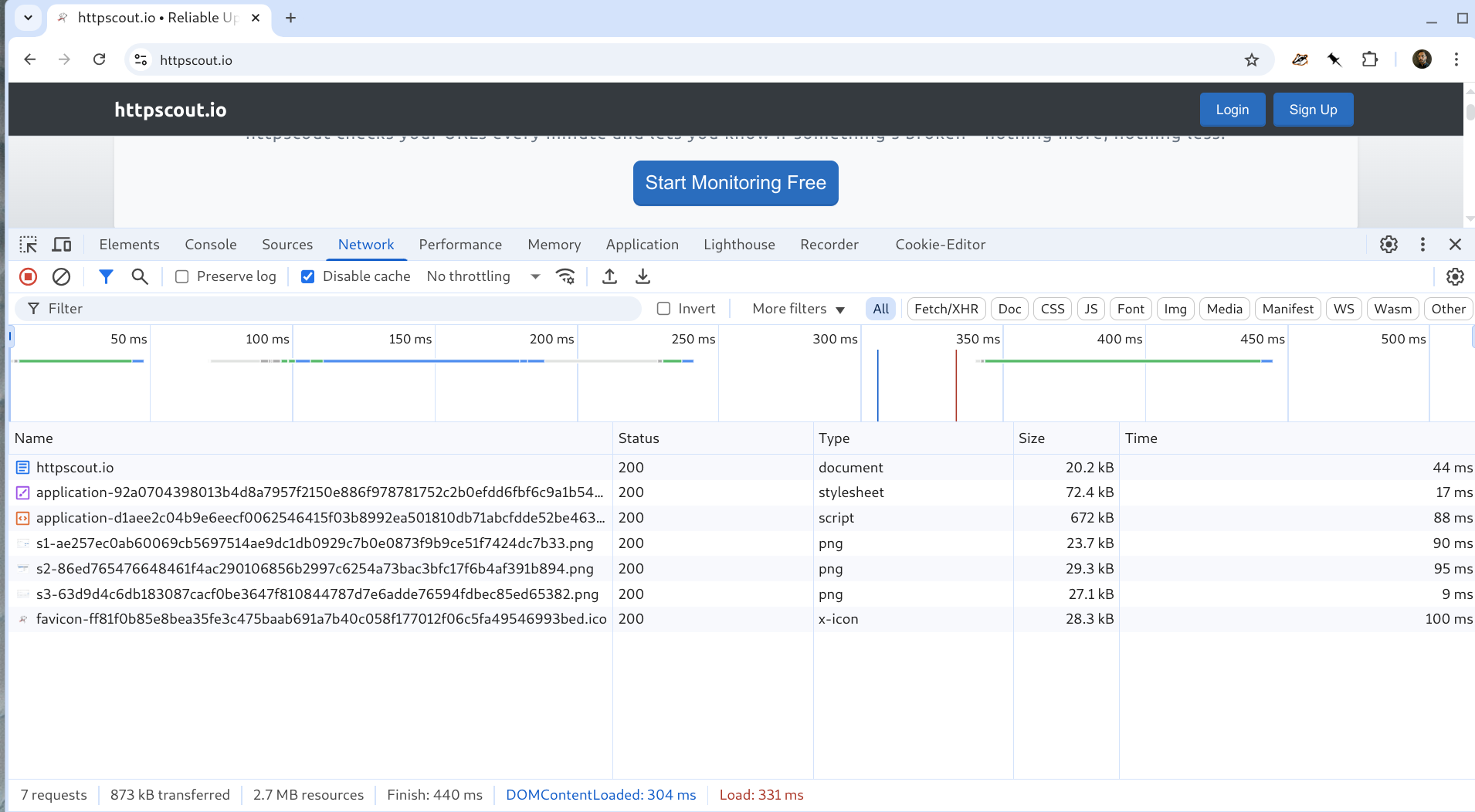Click the bird extension icon in toolbar

(x=1300, y=59)
